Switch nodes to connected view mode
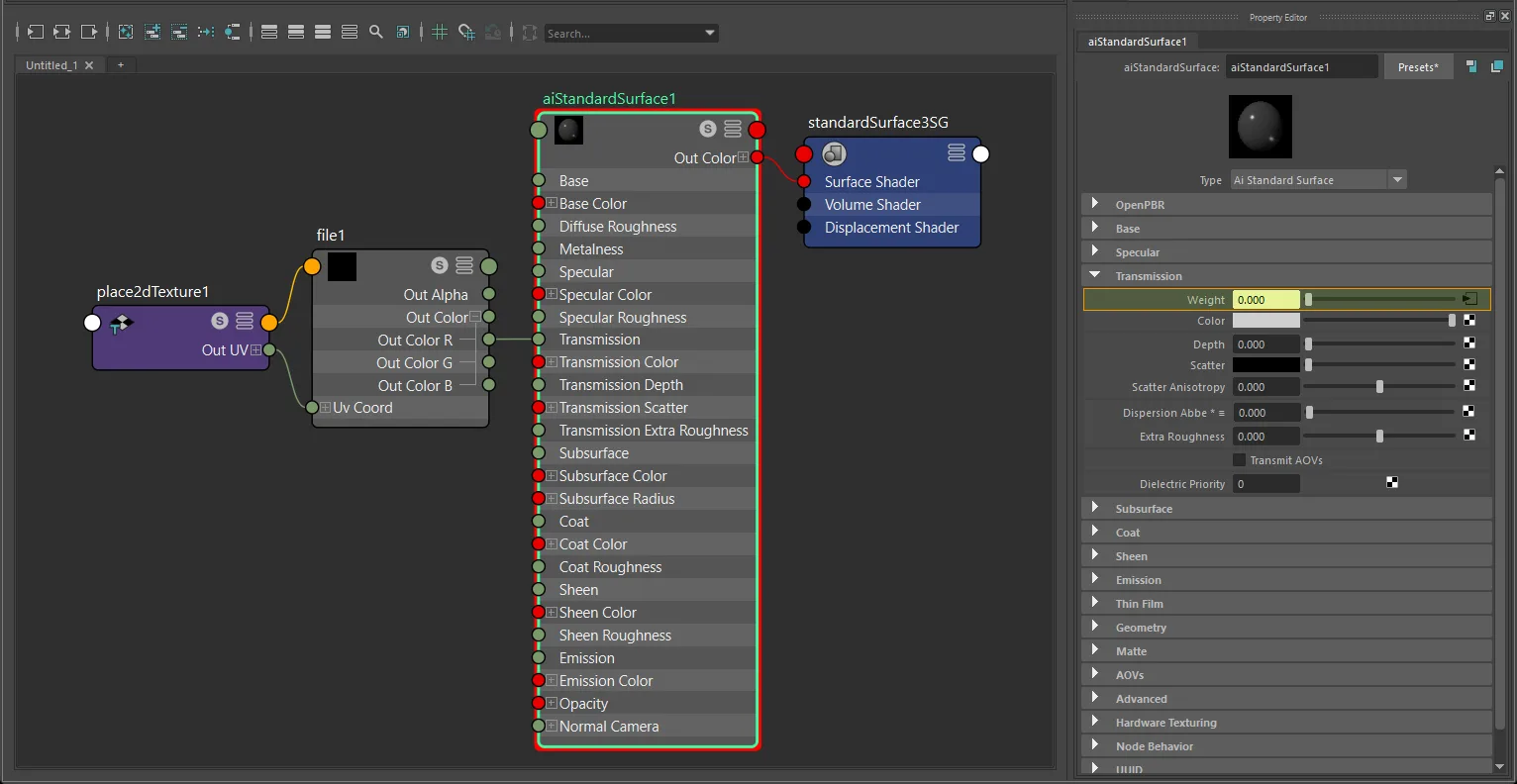The height and width of the screenshot is (784, 1517). [x=296, y=32]
